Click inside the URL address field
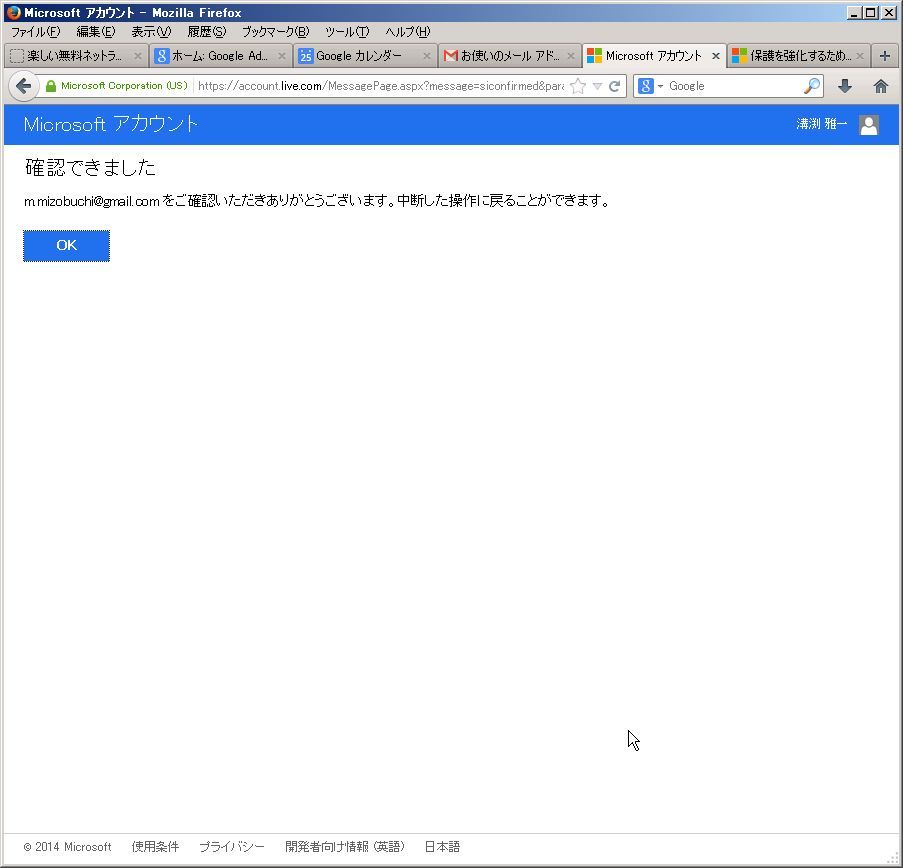Viewport: 903px width, 868px height. click(380, 86)
